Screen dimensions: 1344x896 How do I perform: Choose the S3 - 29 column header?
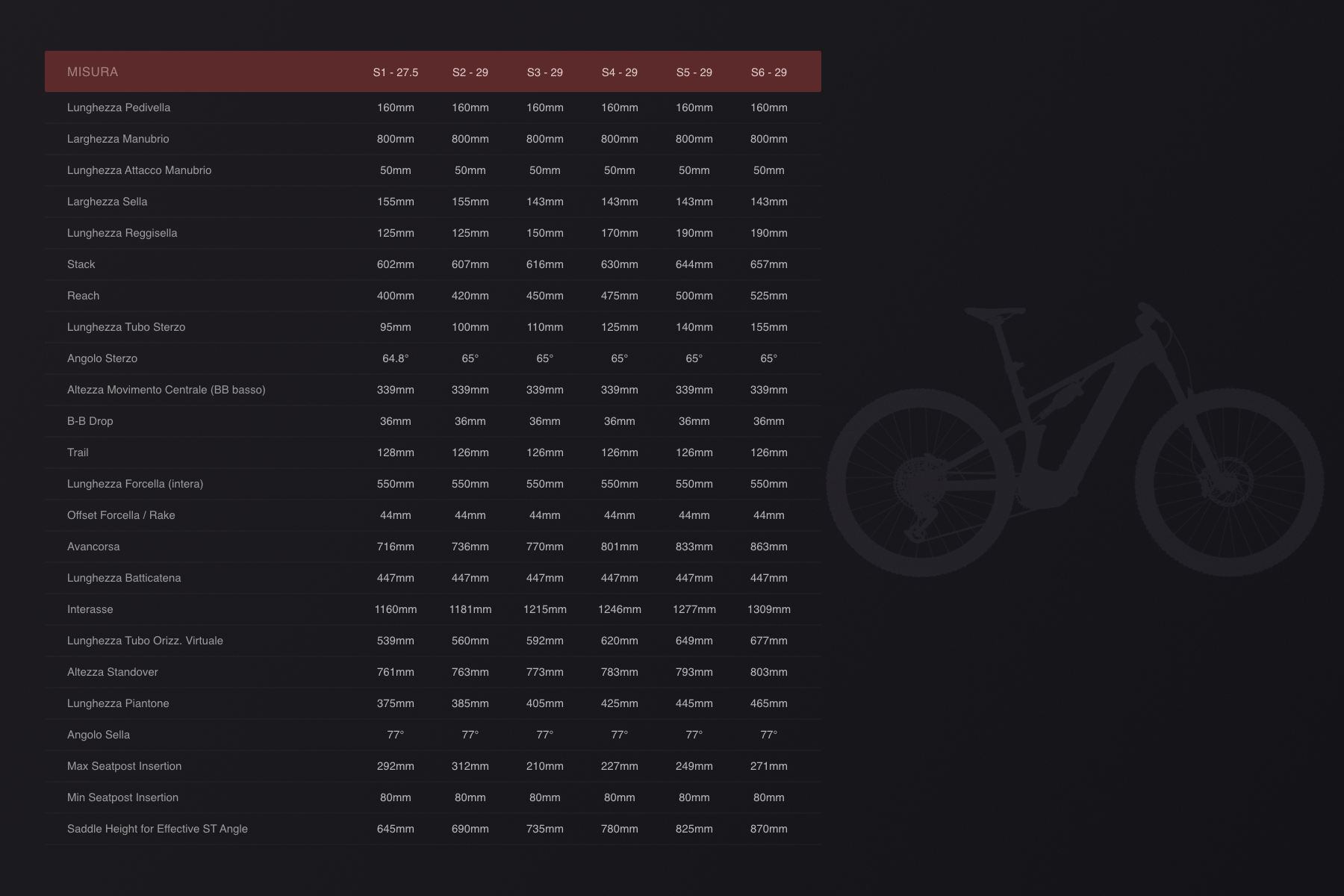coord(544,72)
